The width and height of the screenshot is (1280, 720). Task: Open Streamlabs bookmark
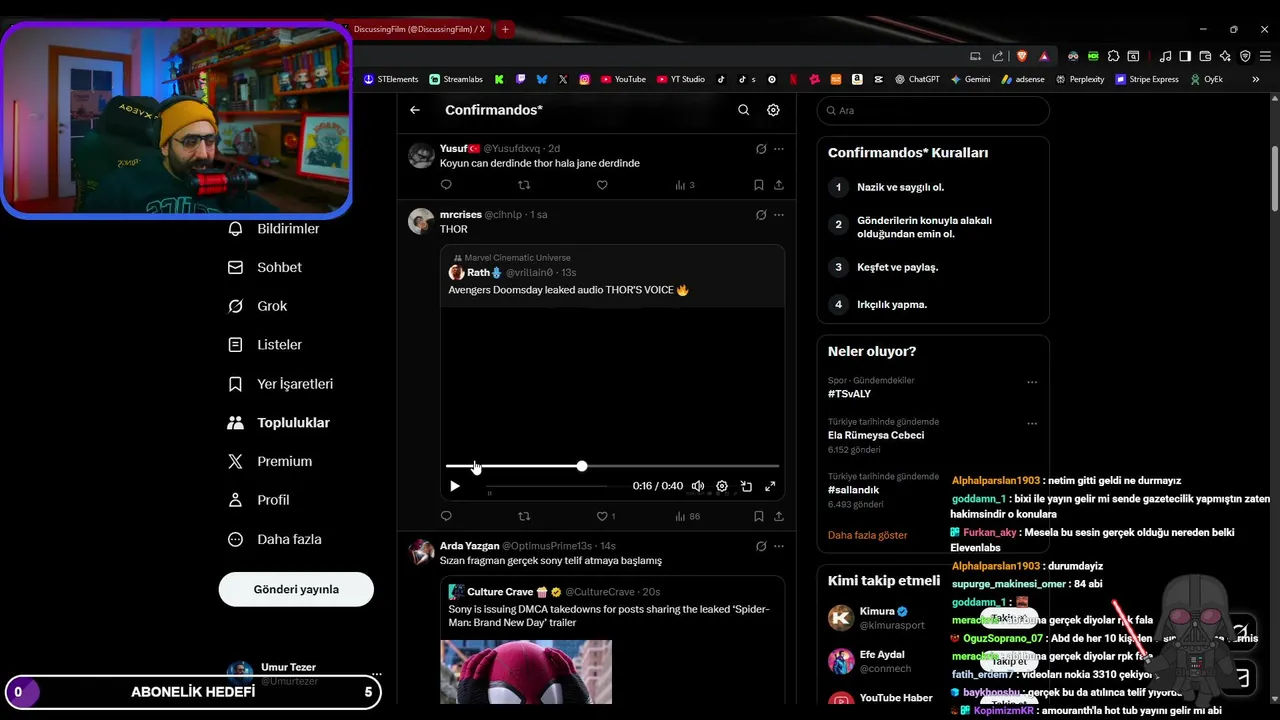coord(456,79)
